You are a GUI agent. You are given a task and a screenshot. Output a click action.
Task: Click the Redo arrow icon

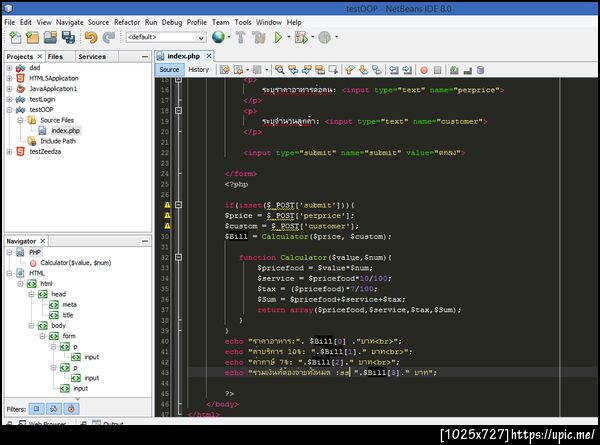tap(109, 37)
